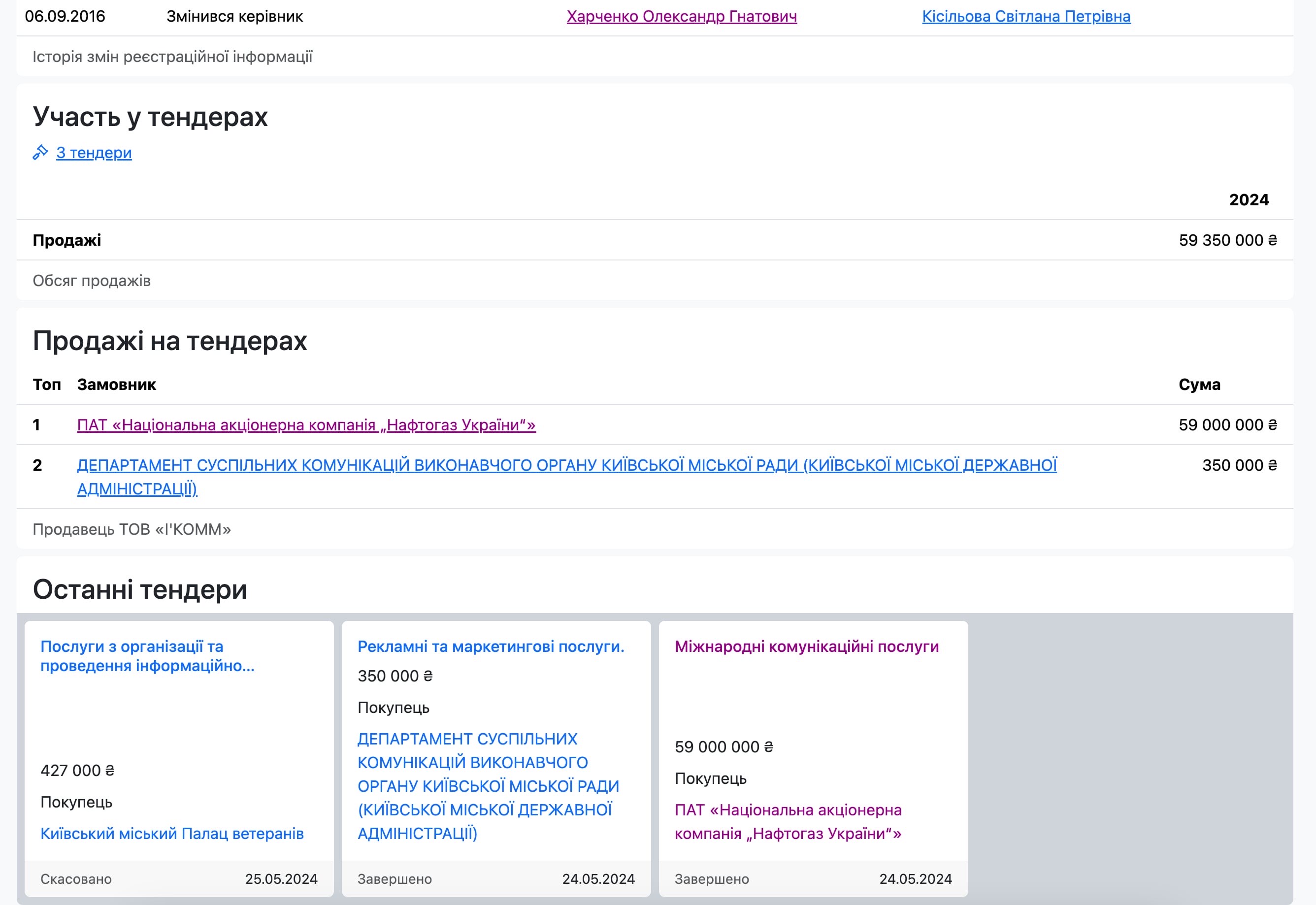This screenshot has width=1316, height=905.
Task: Click the date 06.09.2016
Action: tap(65, 16)
